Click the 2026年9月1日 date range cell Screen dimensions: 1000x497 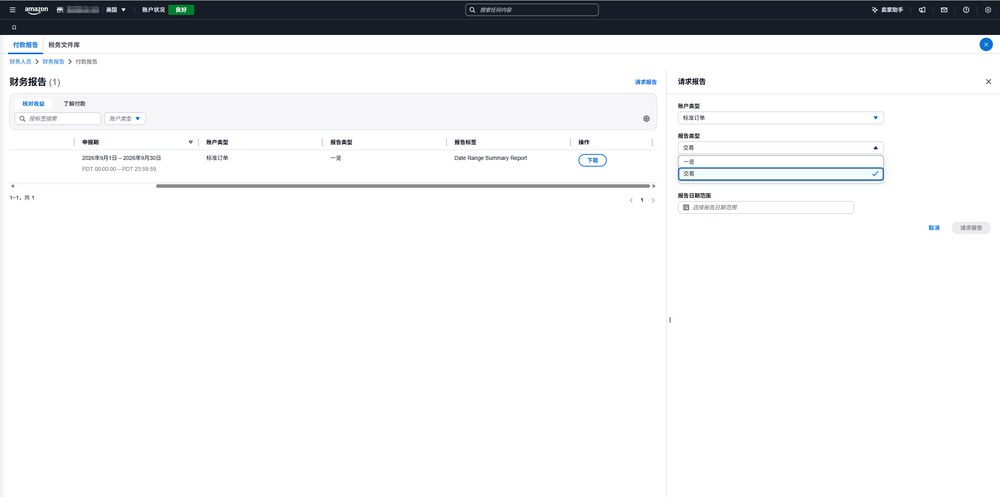tap(122, 158)
